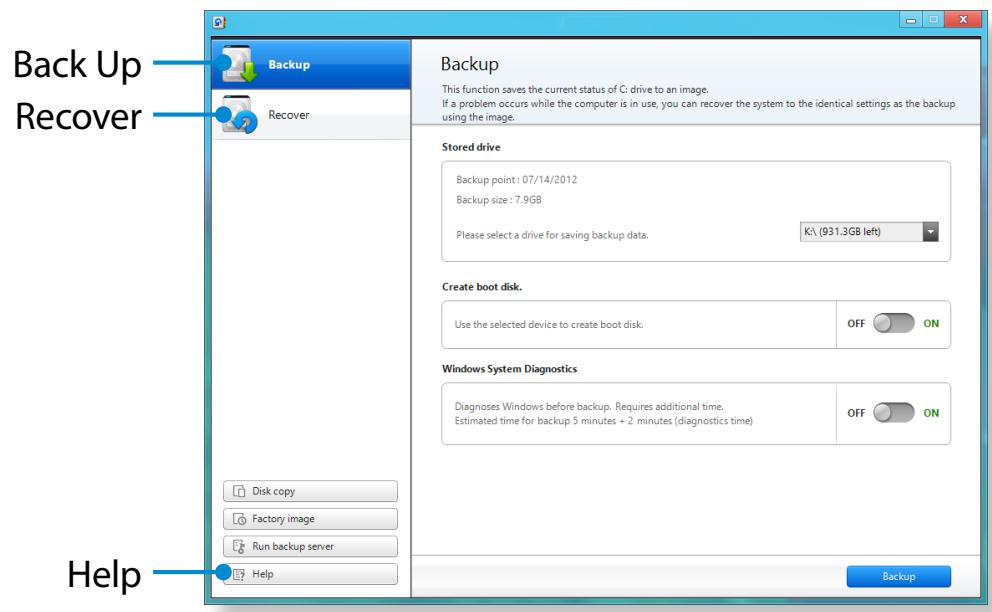Click the OFF label for Windows diagnostics

point(856,413)
